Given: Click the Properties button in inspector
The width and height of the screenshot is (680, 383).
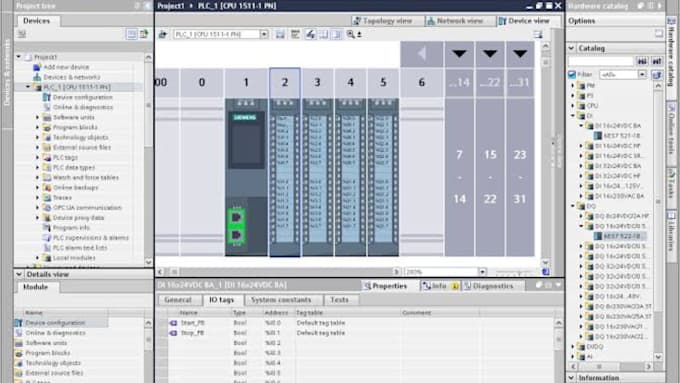Looking at the screenshot, I should tap(386, 286).
